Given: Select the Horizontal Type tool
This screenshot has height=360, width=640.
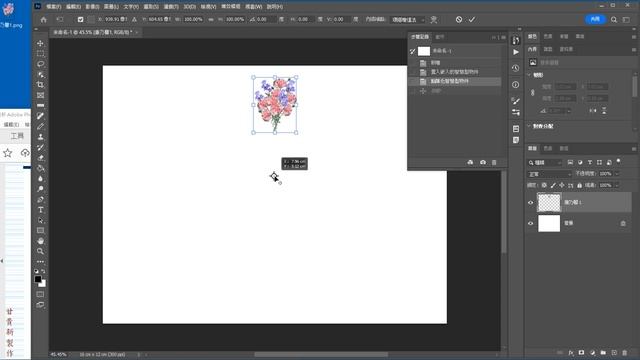Looking at the screenshot, I should click(40, 210).
